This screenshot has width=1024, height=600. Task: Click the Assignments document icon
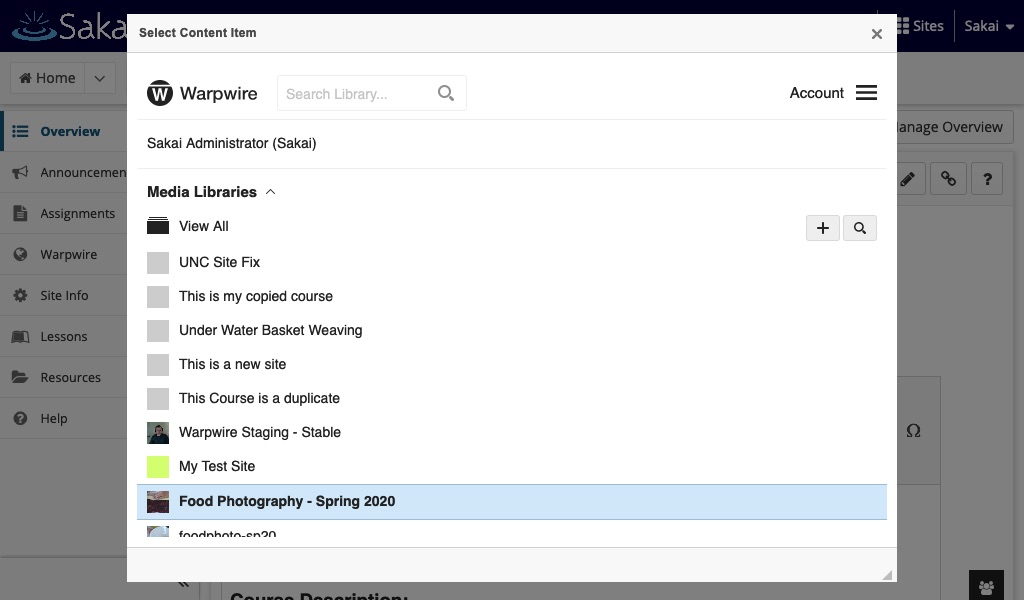pyautogui.click(x=20, y=213)
